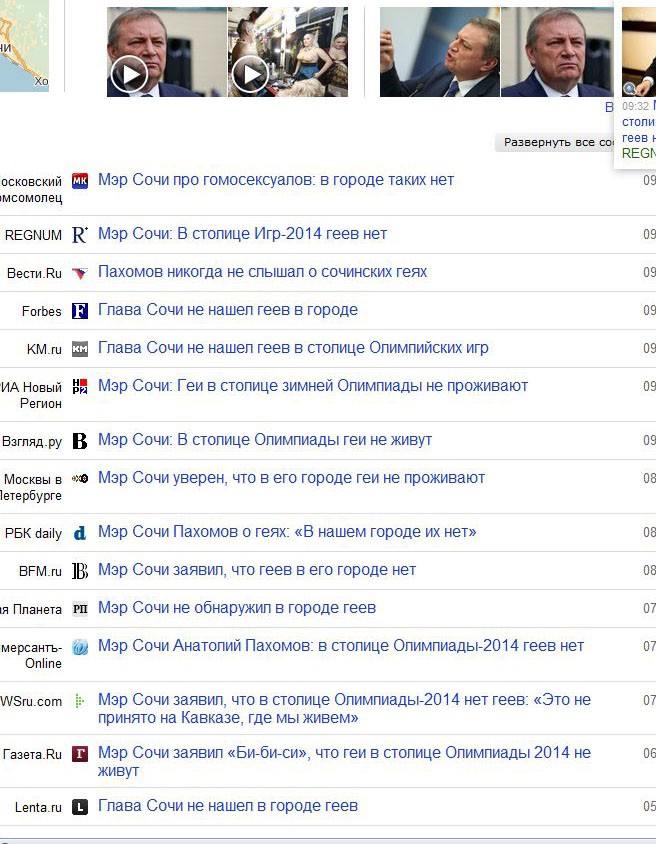Click the map thumbnail in top corner

point(24,45)
